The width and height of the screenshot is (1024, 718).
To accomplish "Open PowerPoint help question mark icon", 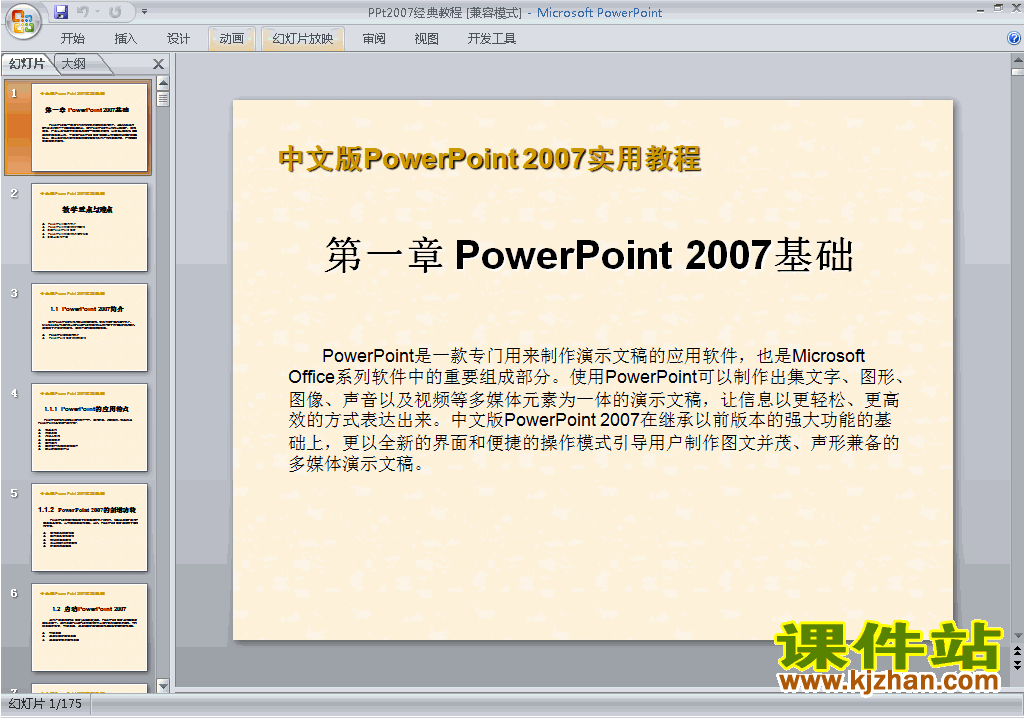I will pos(1014,39).
